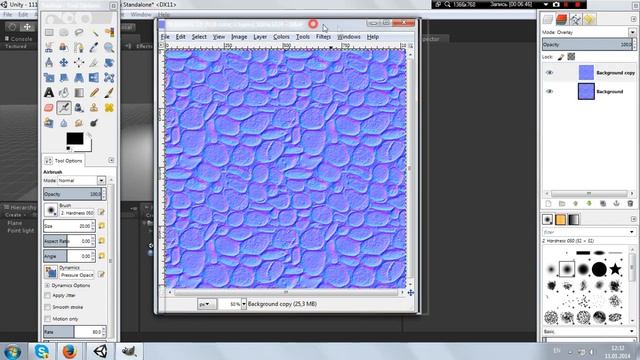
Task: Select the Paintbrush tool
Action: click(x=109, y=93)
